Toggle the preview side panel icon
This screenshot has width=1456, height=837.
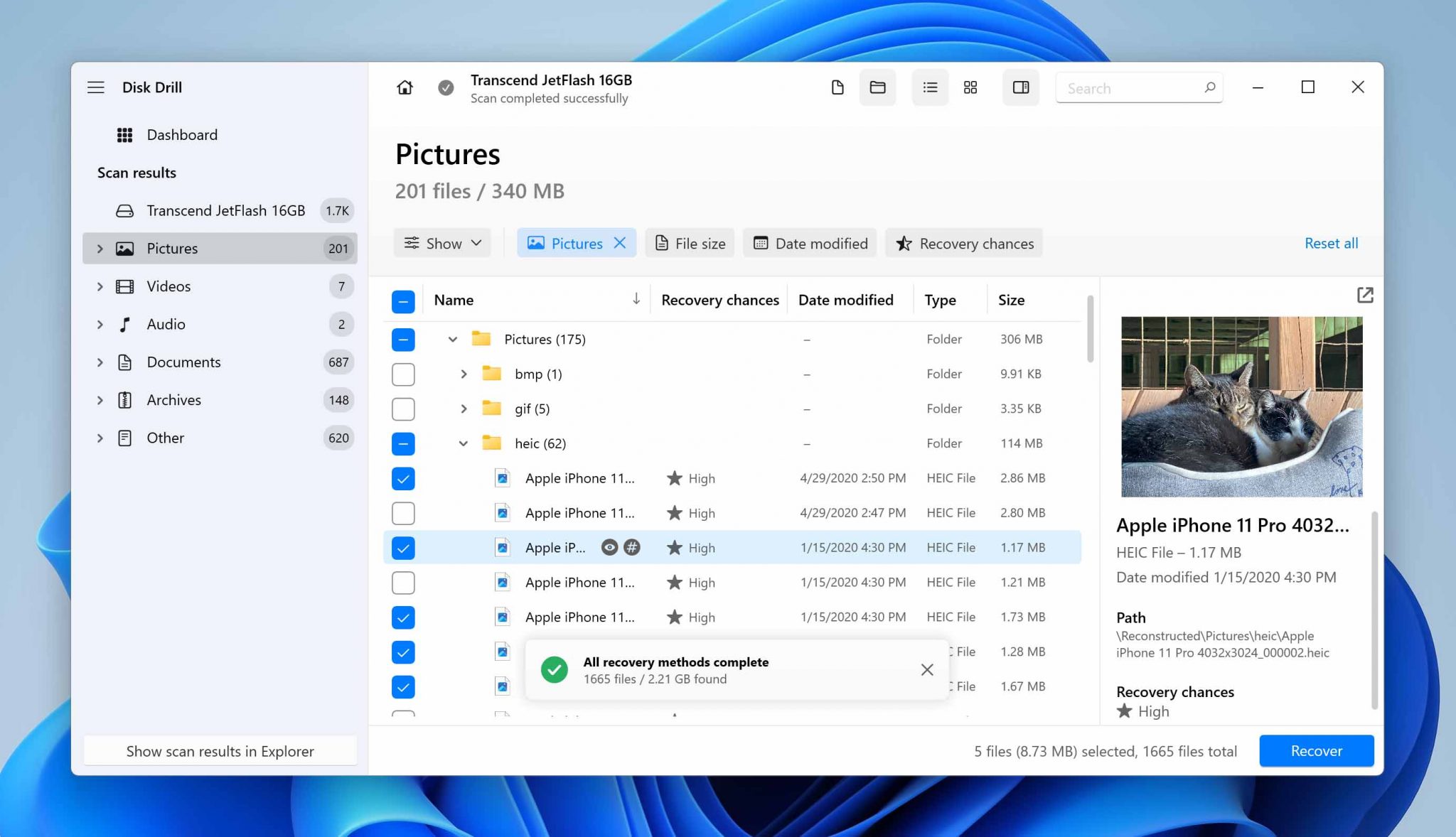pos(1021,87)
